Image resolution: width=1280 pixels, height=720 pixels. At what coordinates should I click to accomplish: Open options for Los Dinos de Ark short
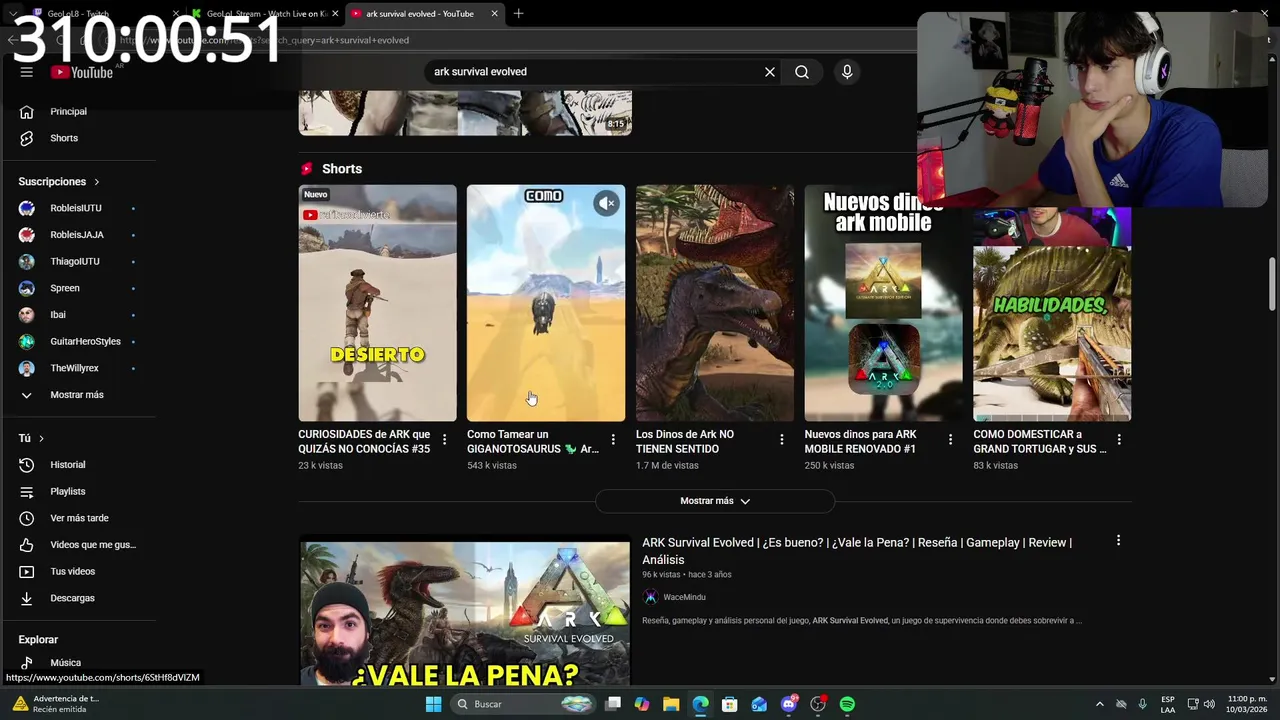click(782, 440)
